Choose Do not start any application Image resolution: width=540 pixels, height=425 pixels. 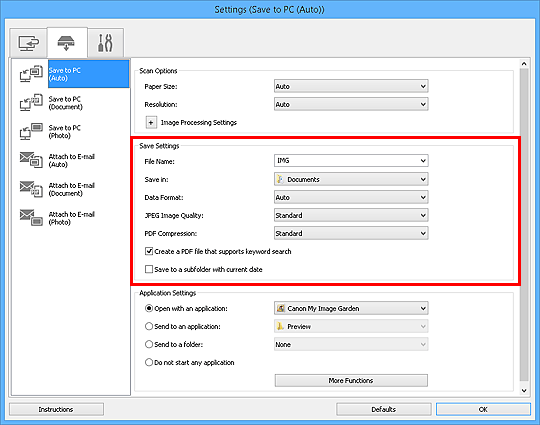point(149,362)
